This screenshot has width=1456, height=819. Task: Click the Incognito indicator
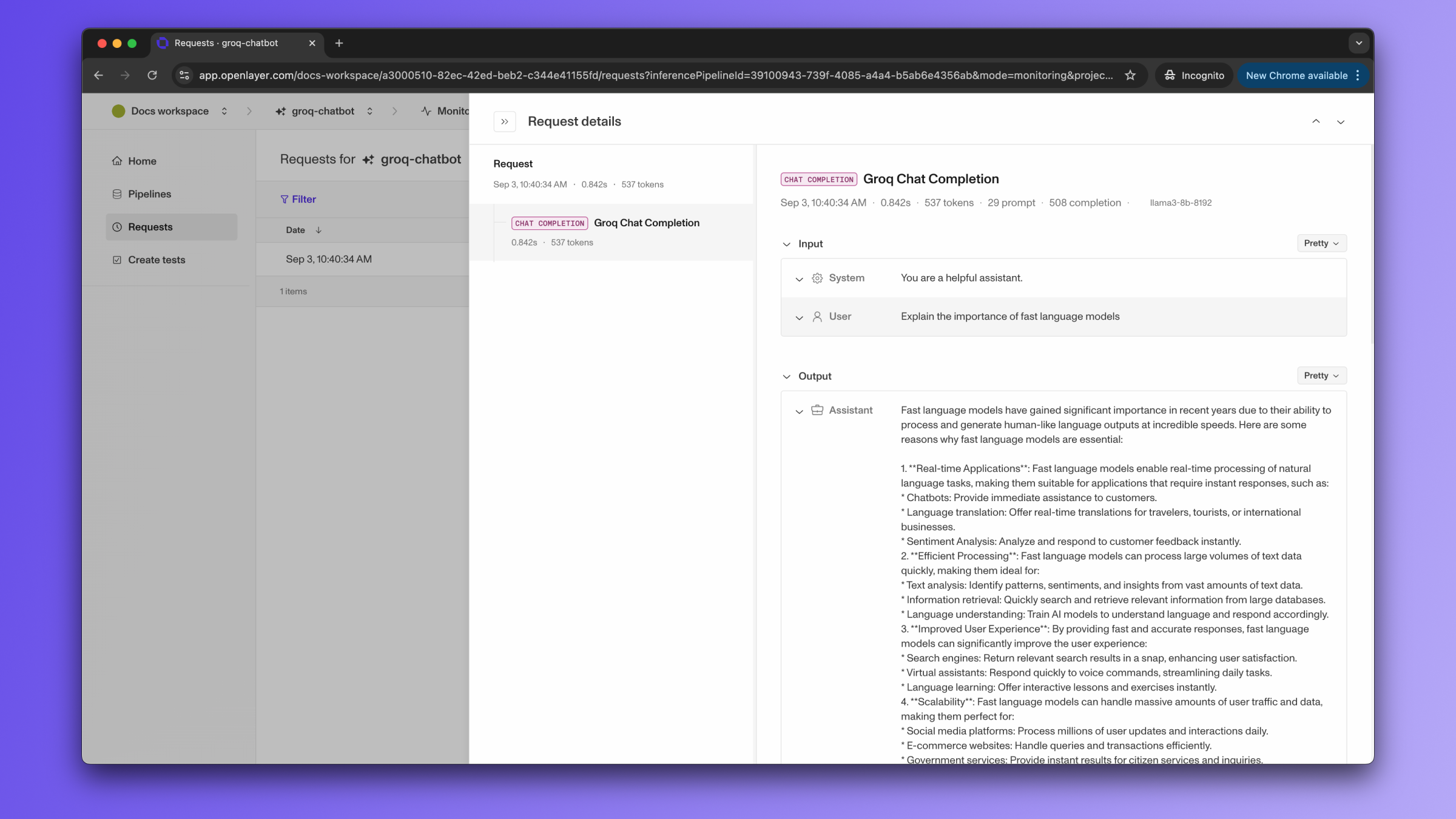[x=1194, y=75]
